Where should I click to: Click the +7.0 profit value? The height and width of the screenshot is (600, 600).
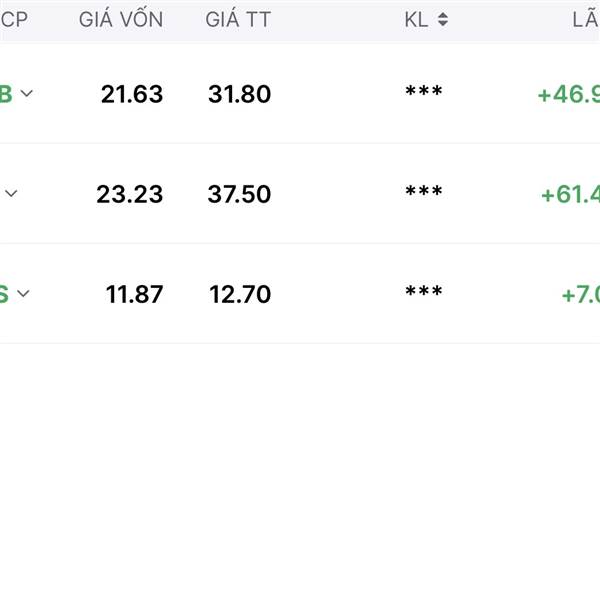(x=580, y=295)
